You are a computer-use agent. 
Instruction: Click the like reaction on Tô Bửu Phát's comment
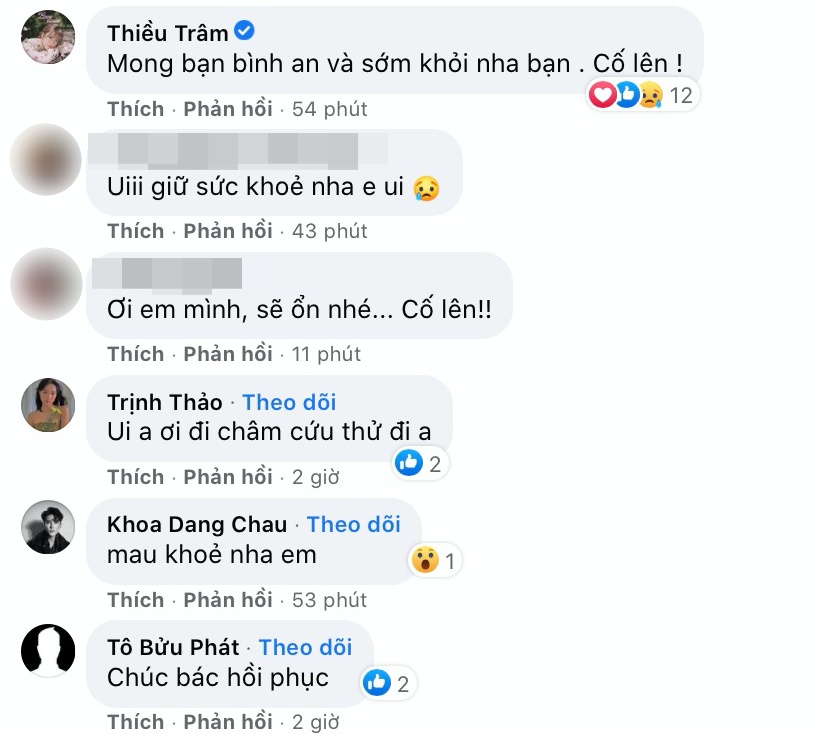coord(376,683)
